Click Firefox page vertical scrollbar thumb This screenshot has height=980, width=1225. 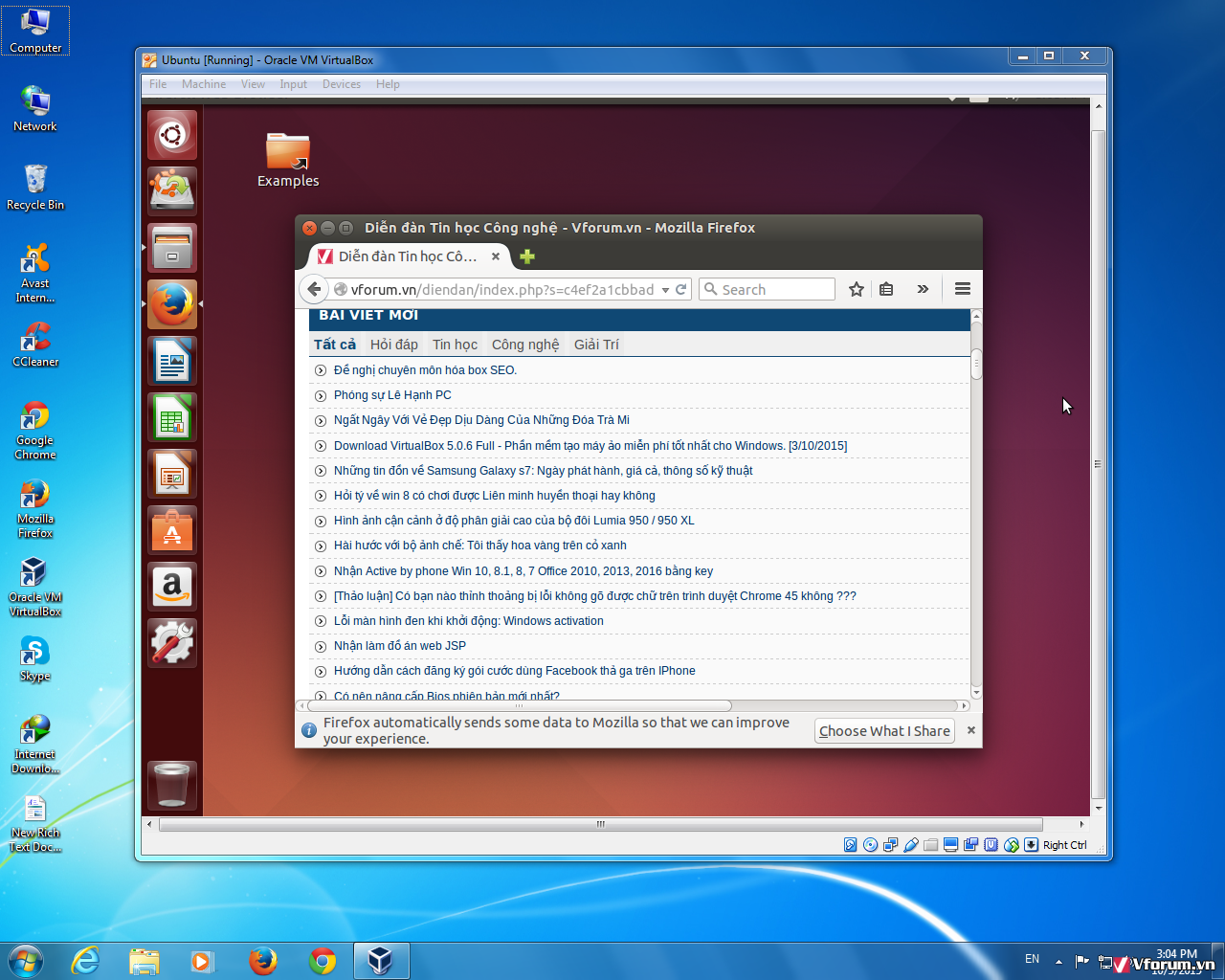coord(976,364)
